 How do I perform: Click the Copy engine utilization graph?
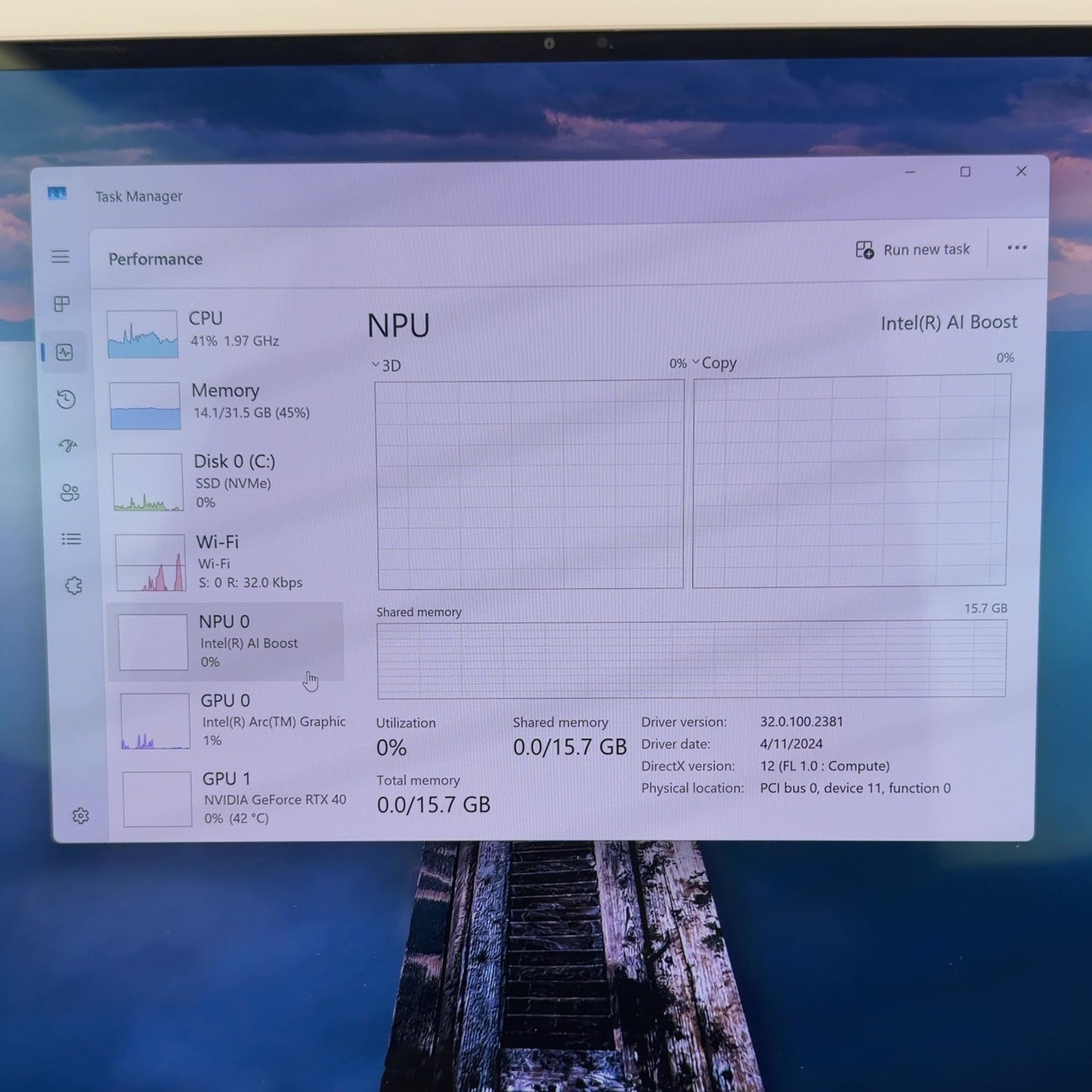click(851, 481)
